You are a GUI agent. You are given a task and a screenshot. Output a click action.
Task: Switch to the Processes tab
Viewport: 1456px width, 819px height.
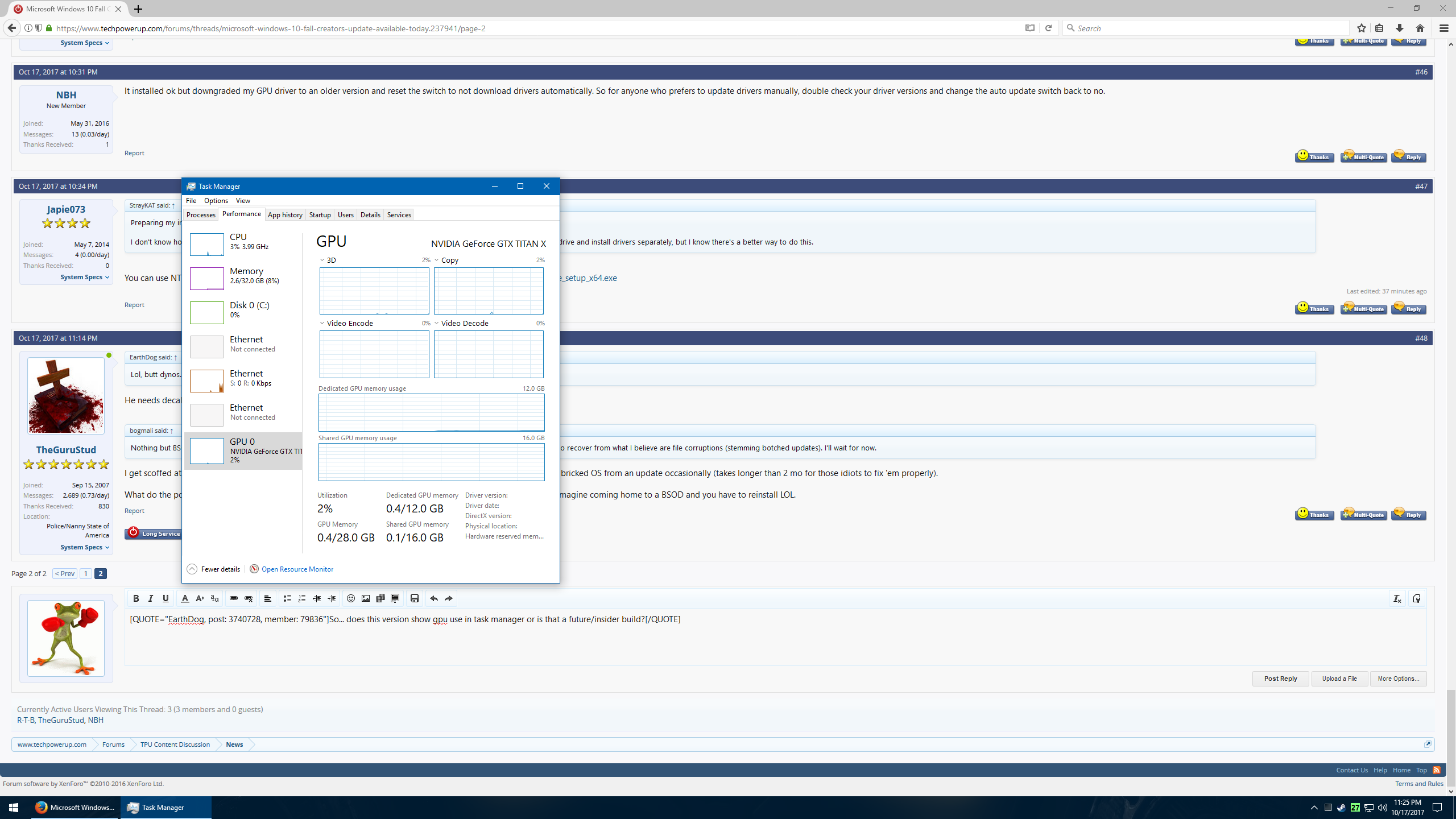click(x=201, y=215)
